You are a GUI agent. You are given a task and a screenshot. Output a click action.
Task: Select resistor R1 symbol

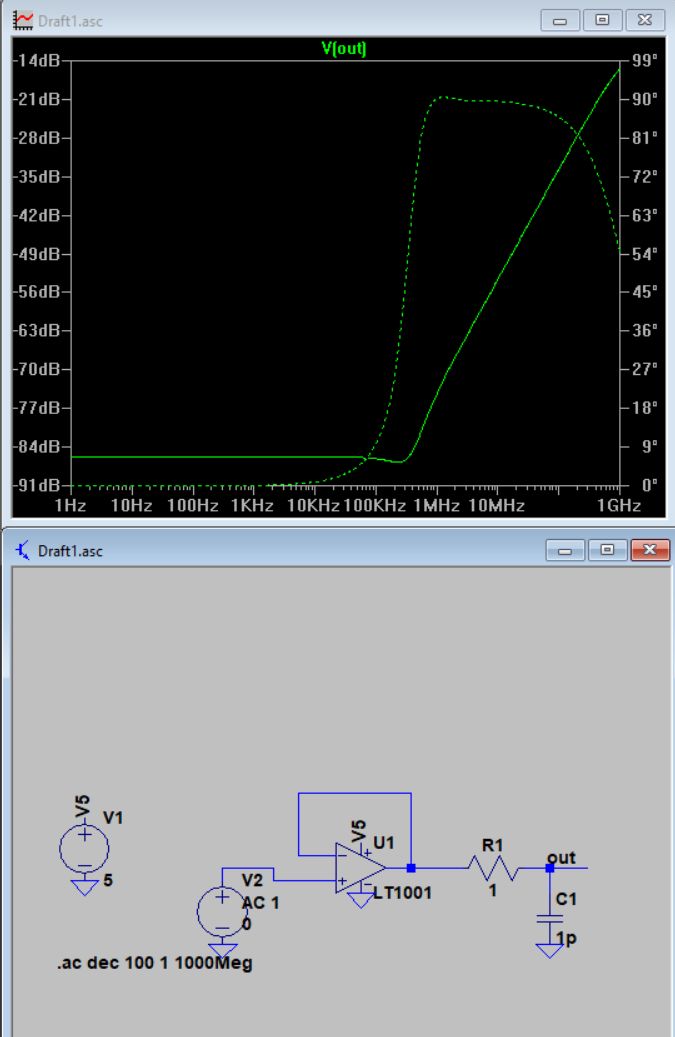click(x=493, y=868)
